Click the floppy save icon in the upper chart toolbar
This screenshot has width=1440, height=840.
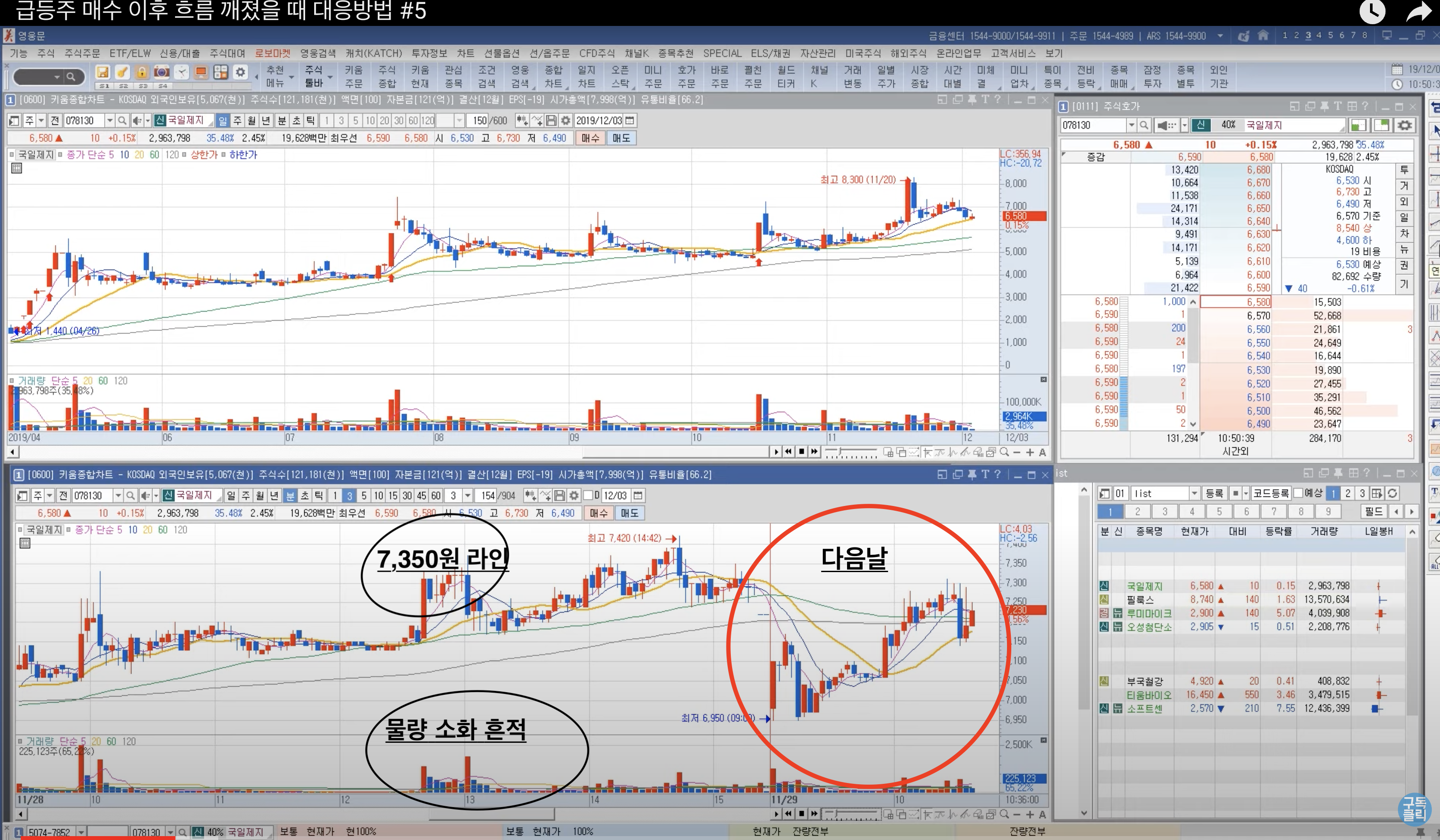(551, 121)
